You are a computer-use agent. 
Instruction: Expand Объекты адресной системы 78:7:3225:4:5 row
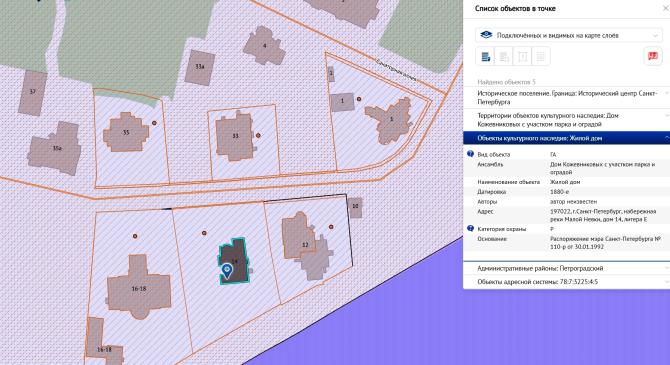point(567,282)
